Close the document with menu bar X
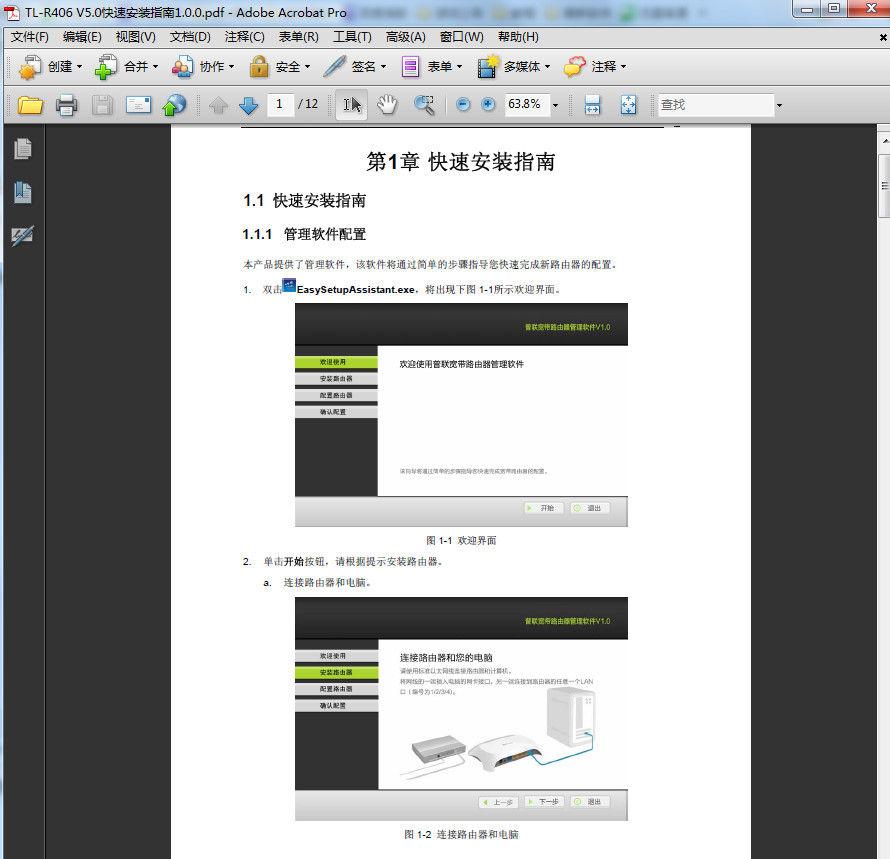890x859 pixels. click(883, 37)
